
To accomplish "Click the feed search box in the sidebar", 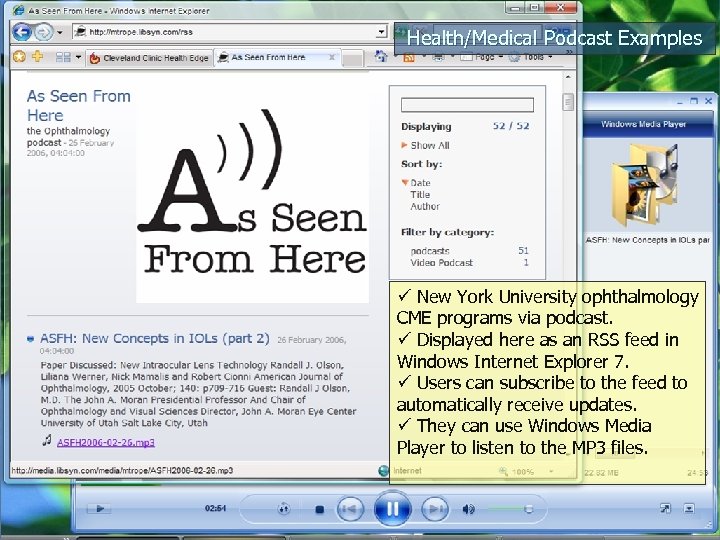I will [467, 105].
